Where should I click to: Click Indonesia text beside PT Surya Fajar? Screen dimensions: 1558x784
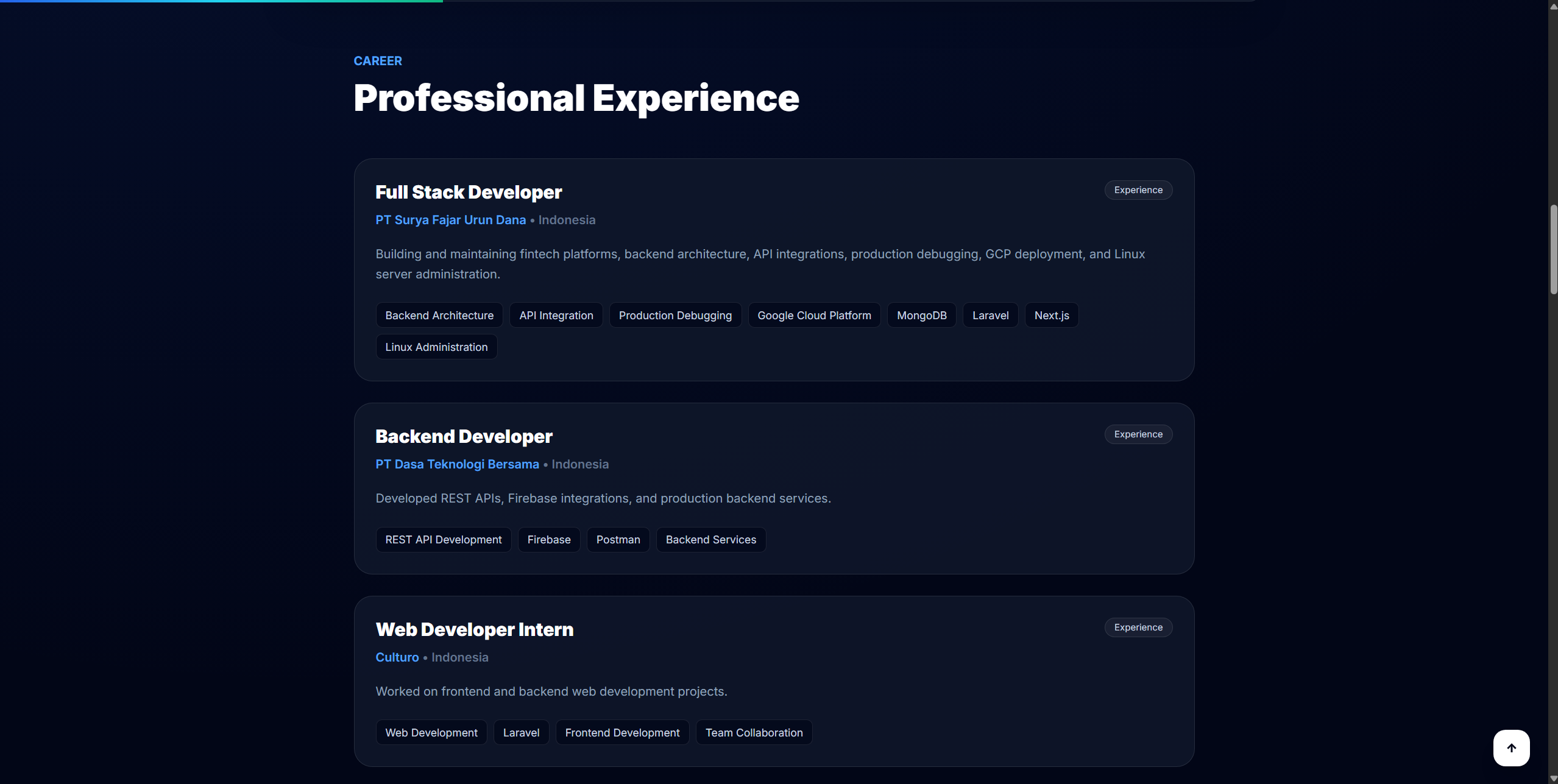[567, 220]
